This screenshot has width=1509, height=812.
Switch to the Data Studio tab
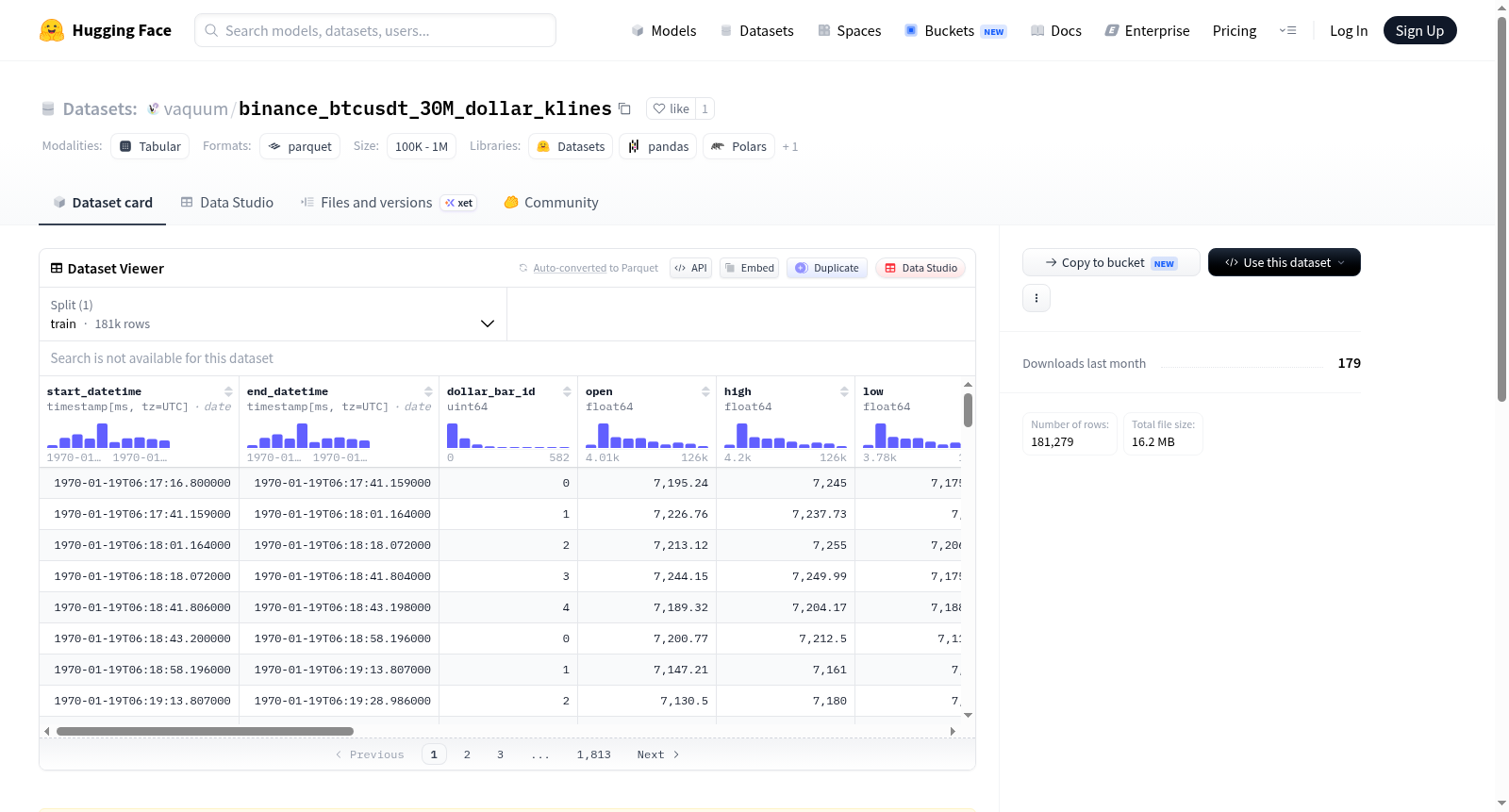pos(227,202)
